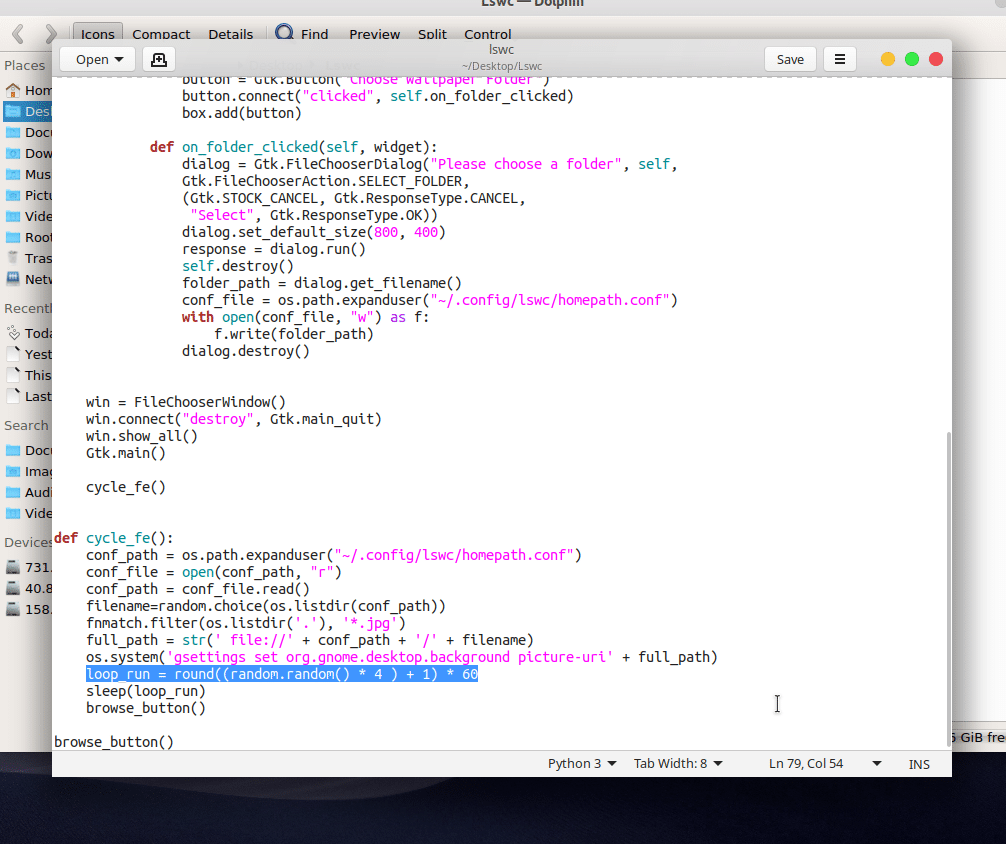Viewport: 1006px width, 844px height.
Task: Open Dolphin Control menu
Action: pyautogui.click(x=488, y=34)
